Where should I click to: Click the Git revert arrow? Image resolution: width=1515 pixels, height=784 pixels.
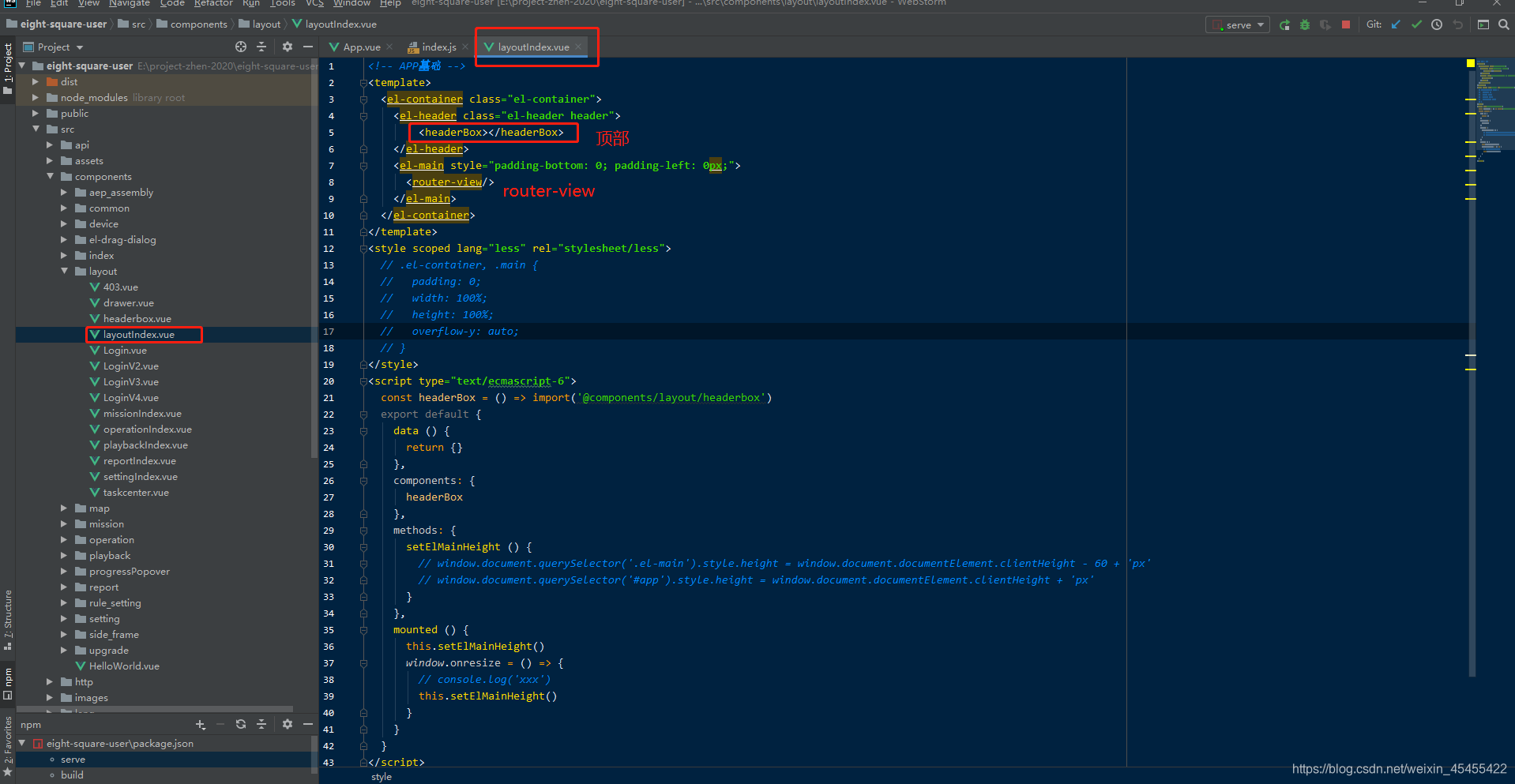[1457, 25]
